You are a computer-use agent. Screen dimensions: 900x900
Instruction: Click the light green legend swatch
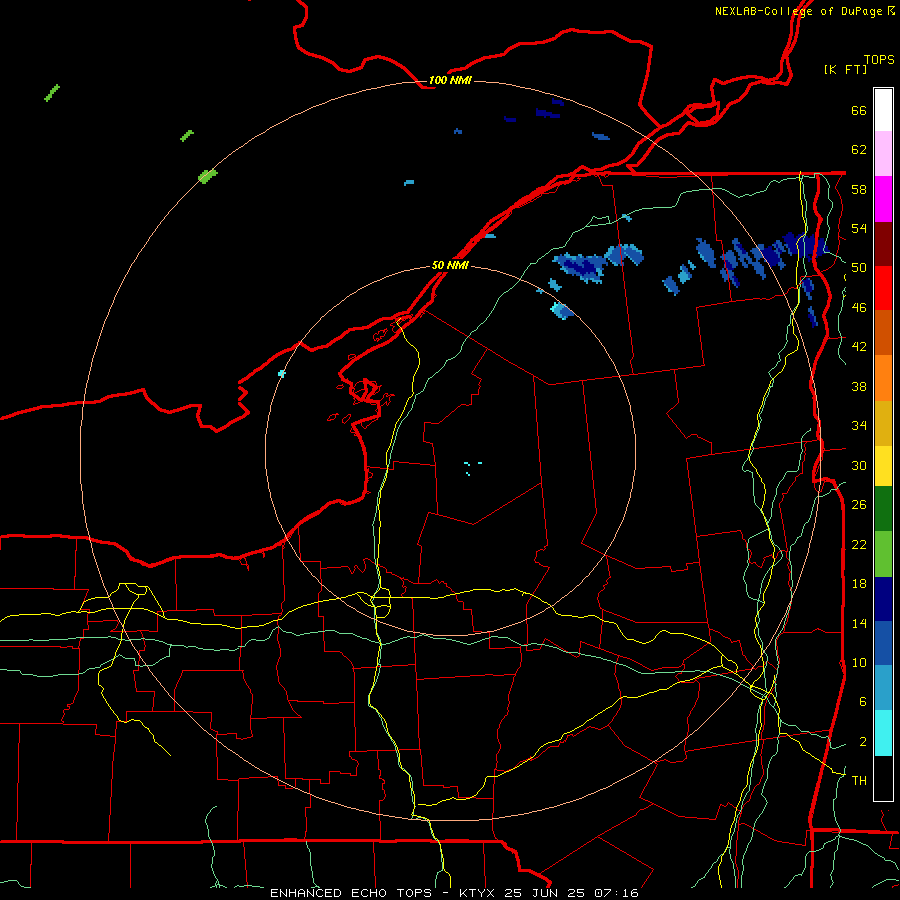point(883,554)
